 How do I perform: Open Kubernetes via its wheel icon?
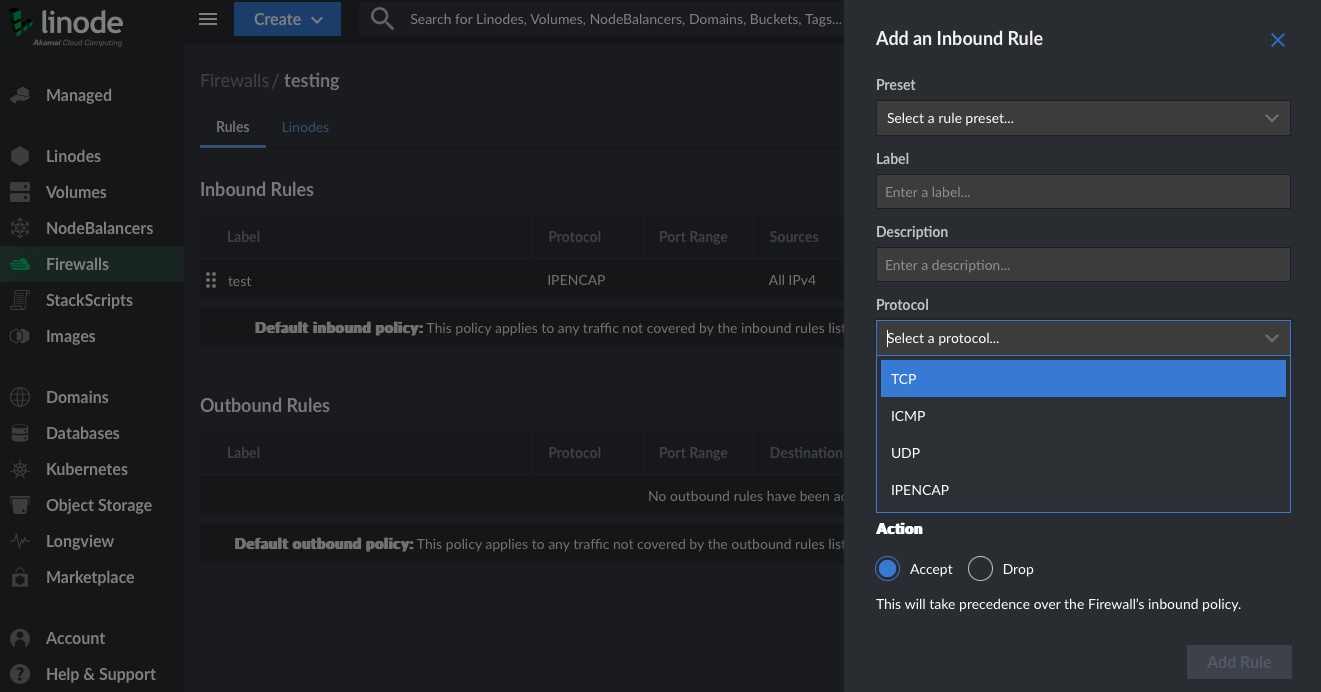pyautogui.click(x=20, y=469)
